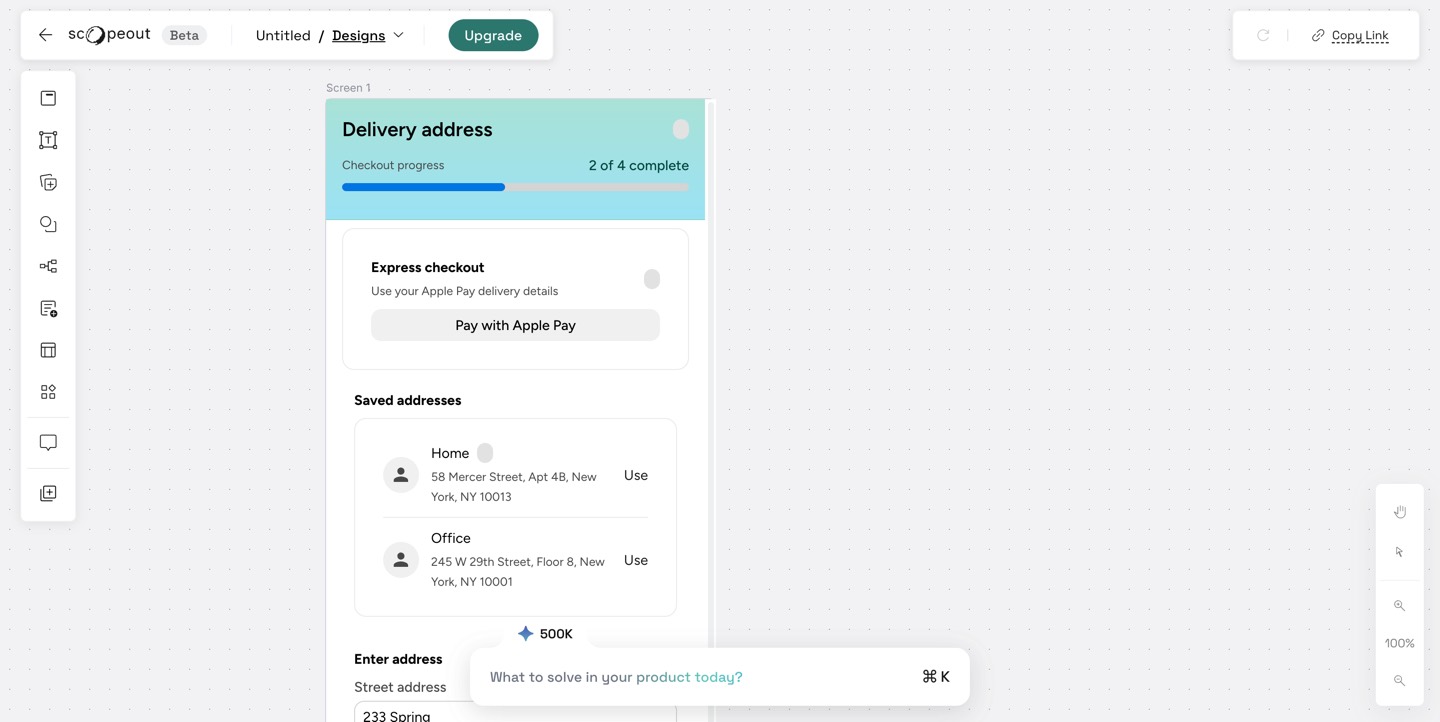This screenshot has width=1440, height=722.
Task: Click the pill in Express checkout card
Action: (652, 279)
